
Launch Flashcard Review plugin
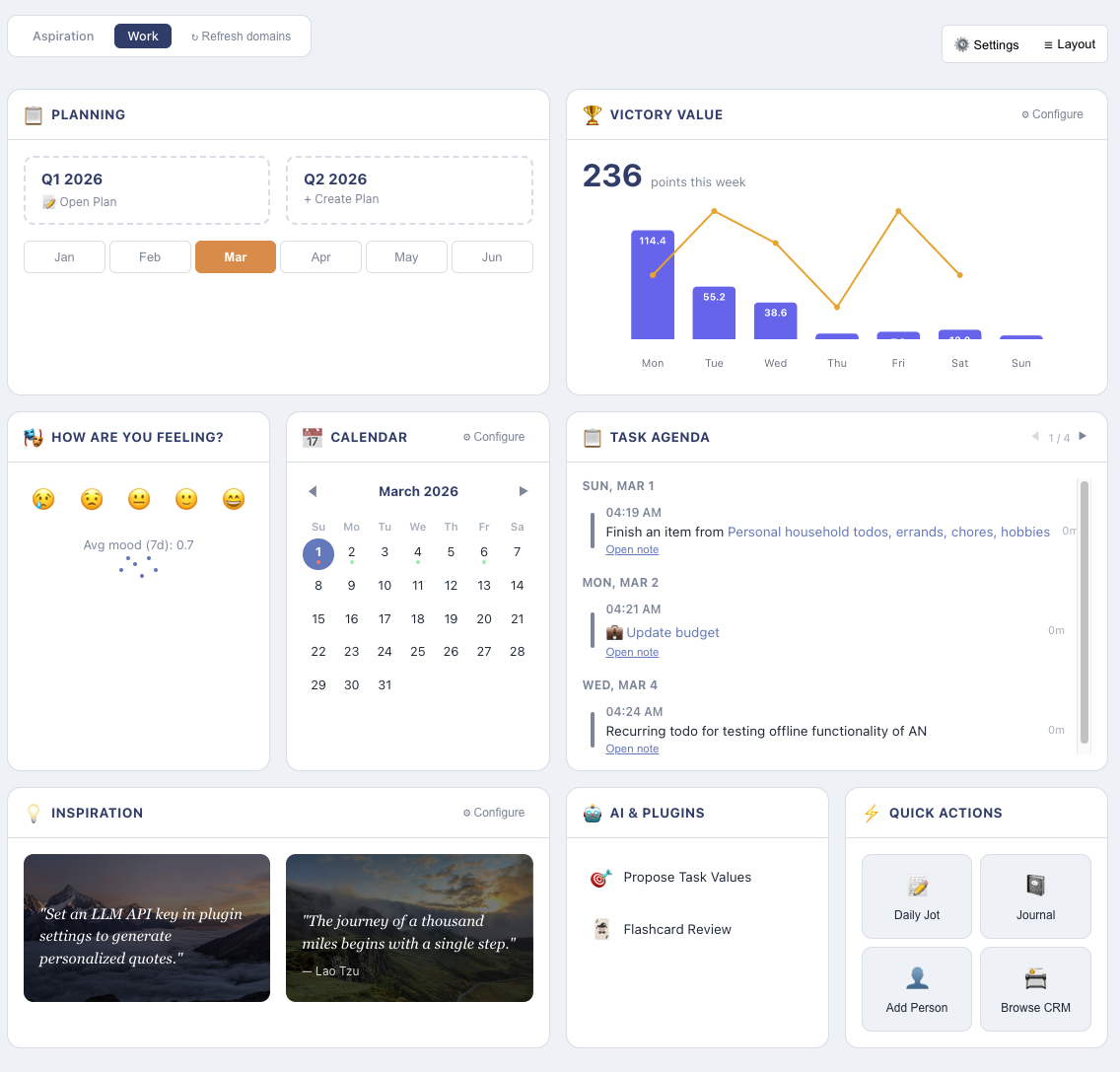676,929
